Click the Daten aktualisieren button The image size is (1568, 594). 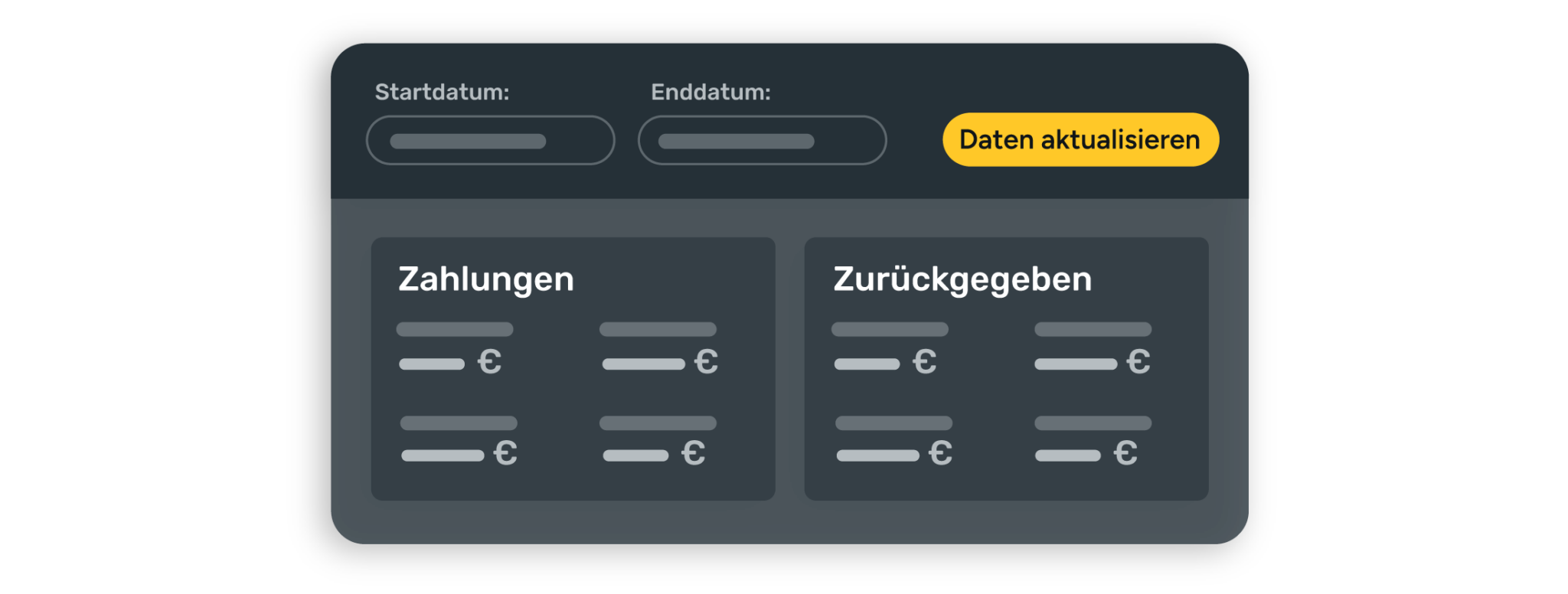pyautogui.click(x=1080, y=140)
